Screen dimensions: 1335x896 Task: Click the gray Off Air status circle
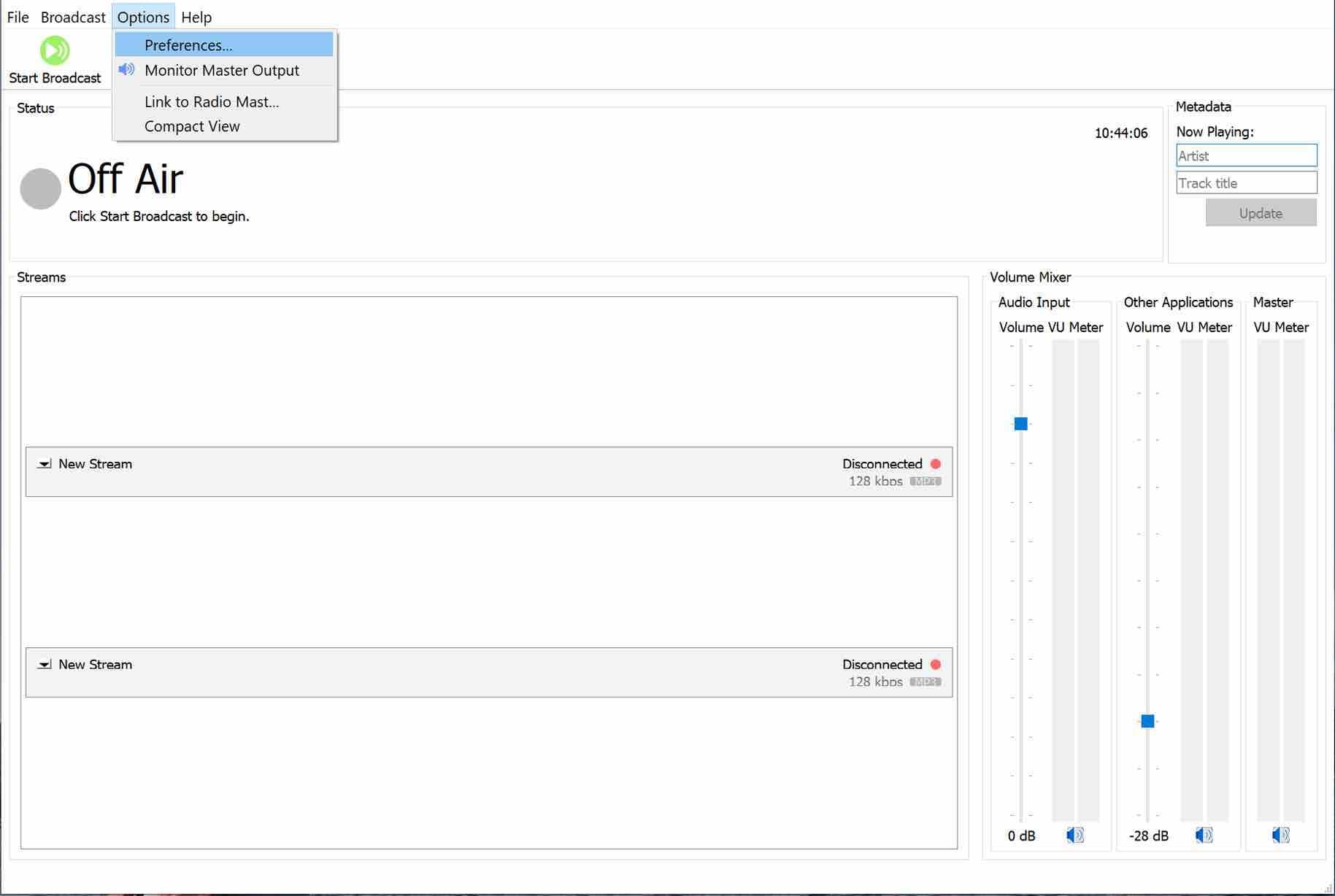tap(39, 187)
